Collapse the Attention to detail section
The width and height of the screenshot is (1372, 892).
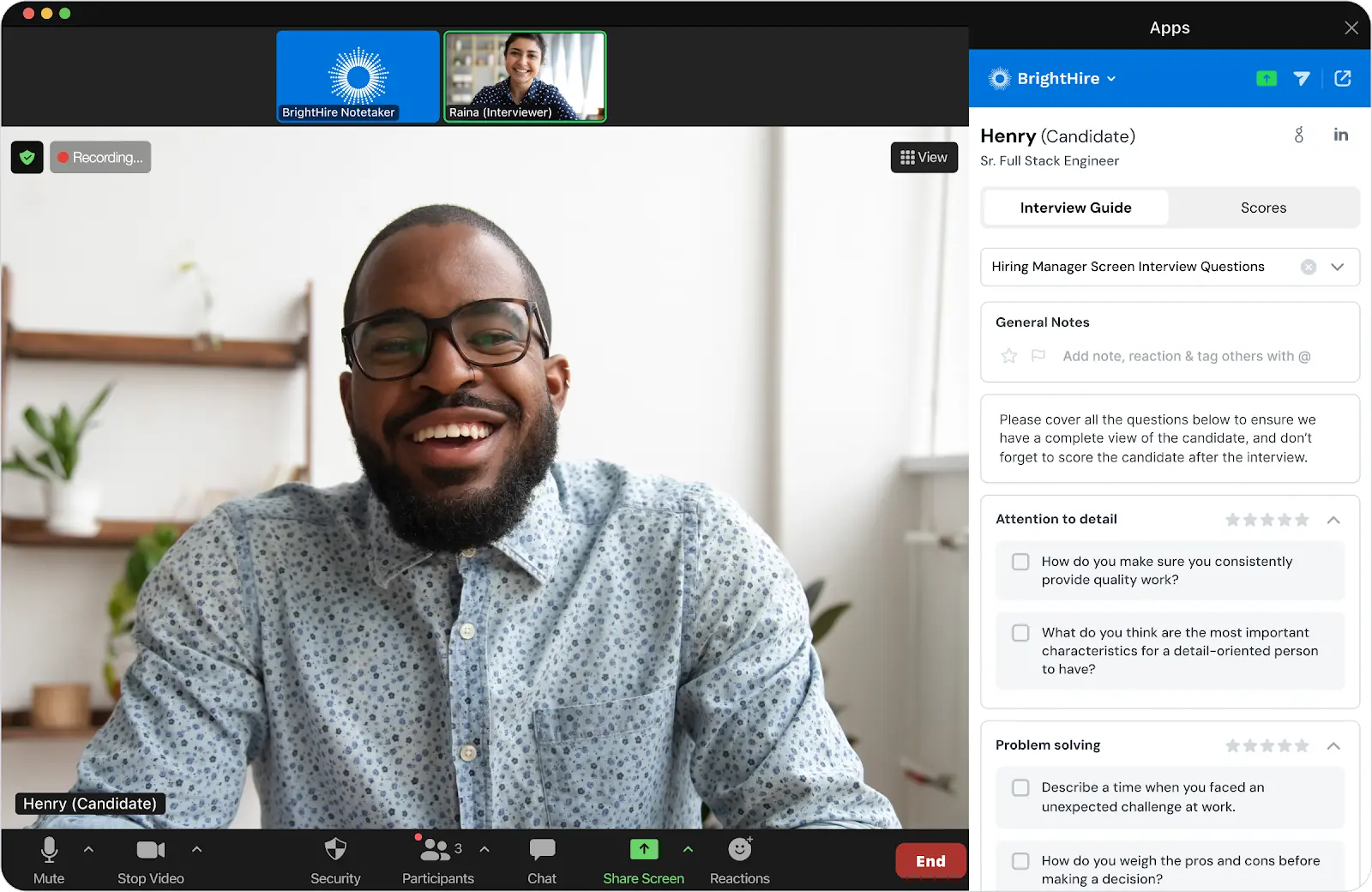click(x=1333, y=520)
